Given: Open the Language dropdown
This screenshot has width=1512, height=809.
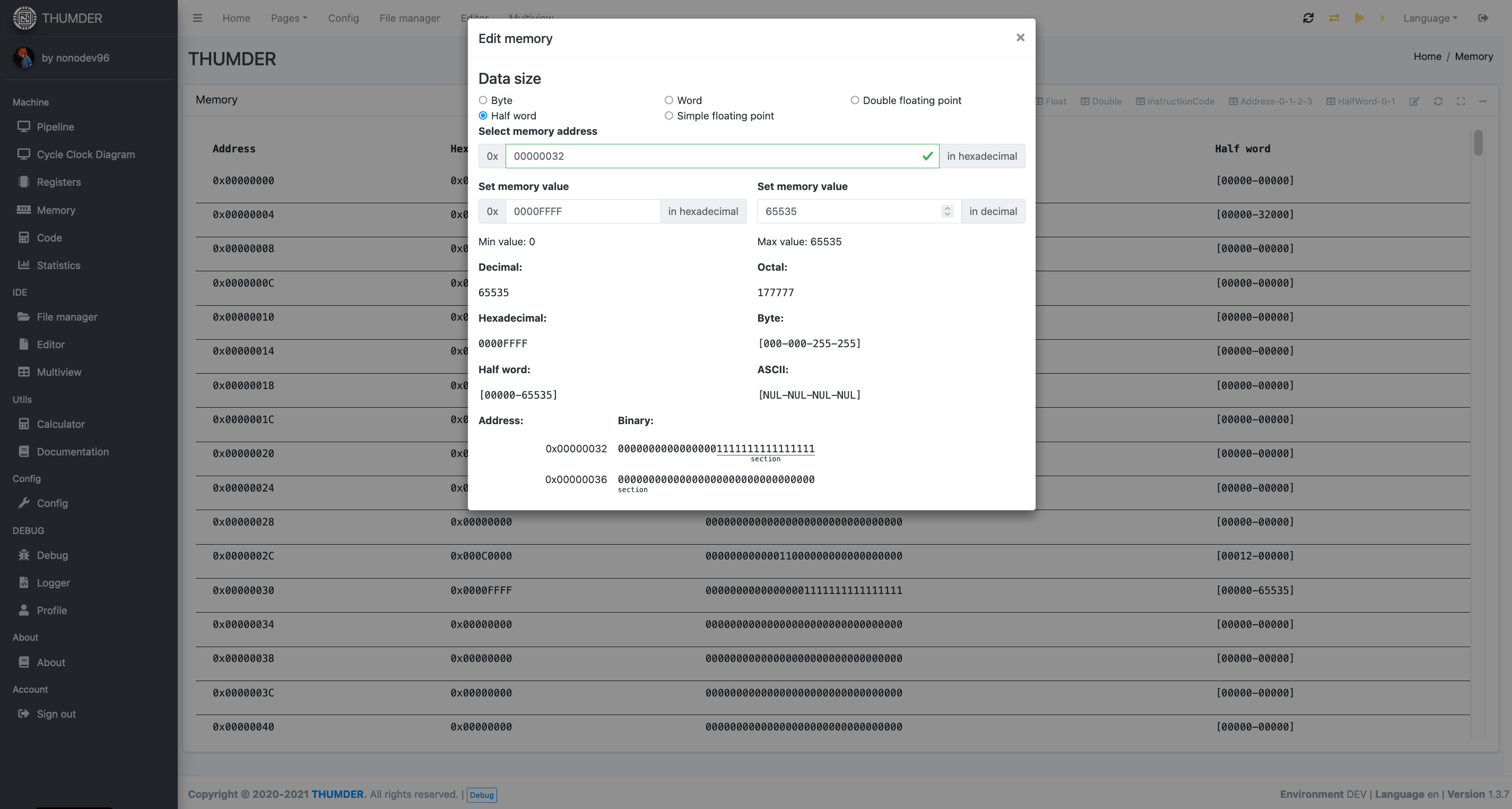Looking at the screenshot, I should tap(1430, 18).
